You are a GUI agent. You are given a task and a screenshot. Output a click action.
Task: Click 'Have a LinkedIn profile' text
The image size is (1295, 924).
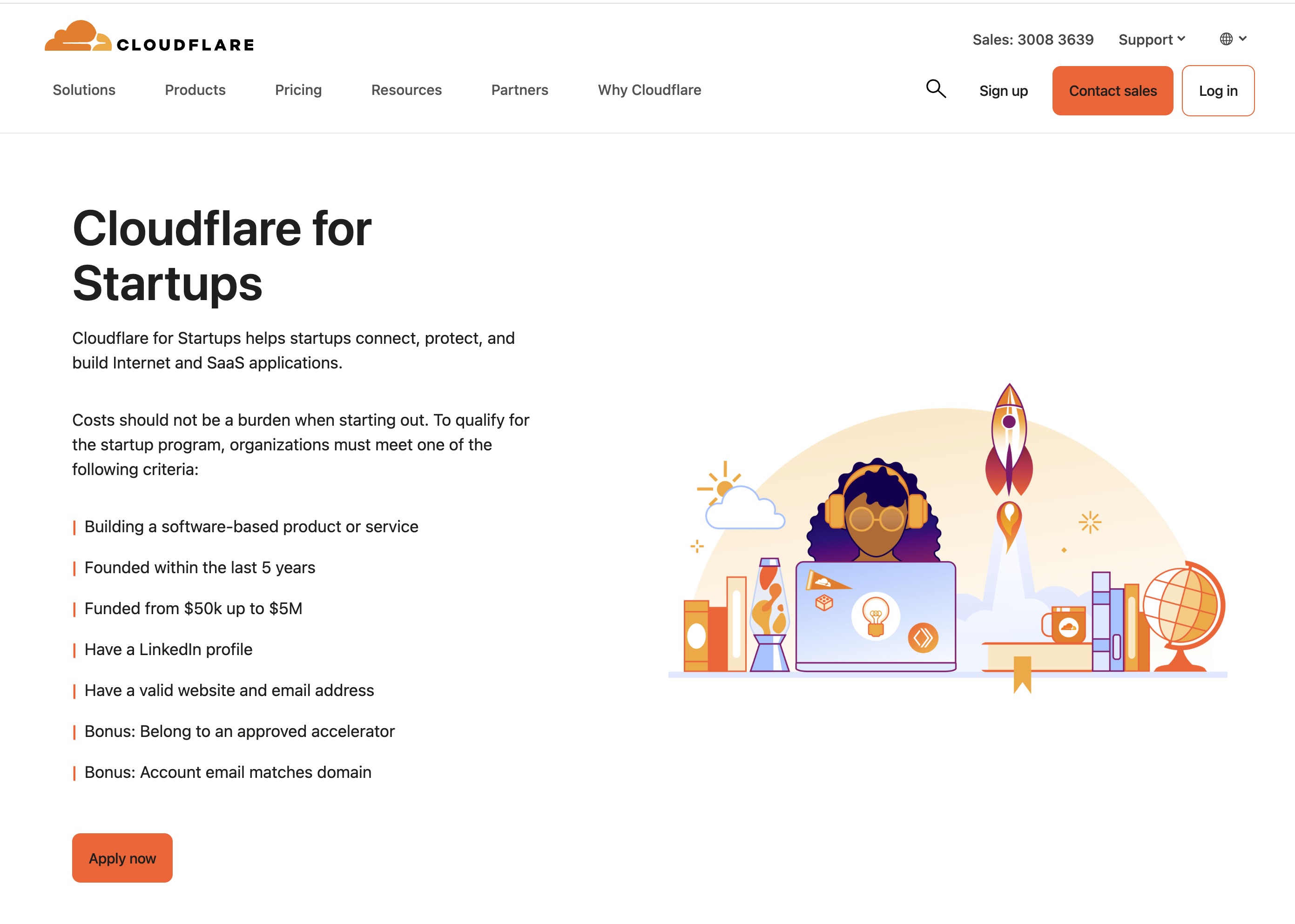pos(169,650)
